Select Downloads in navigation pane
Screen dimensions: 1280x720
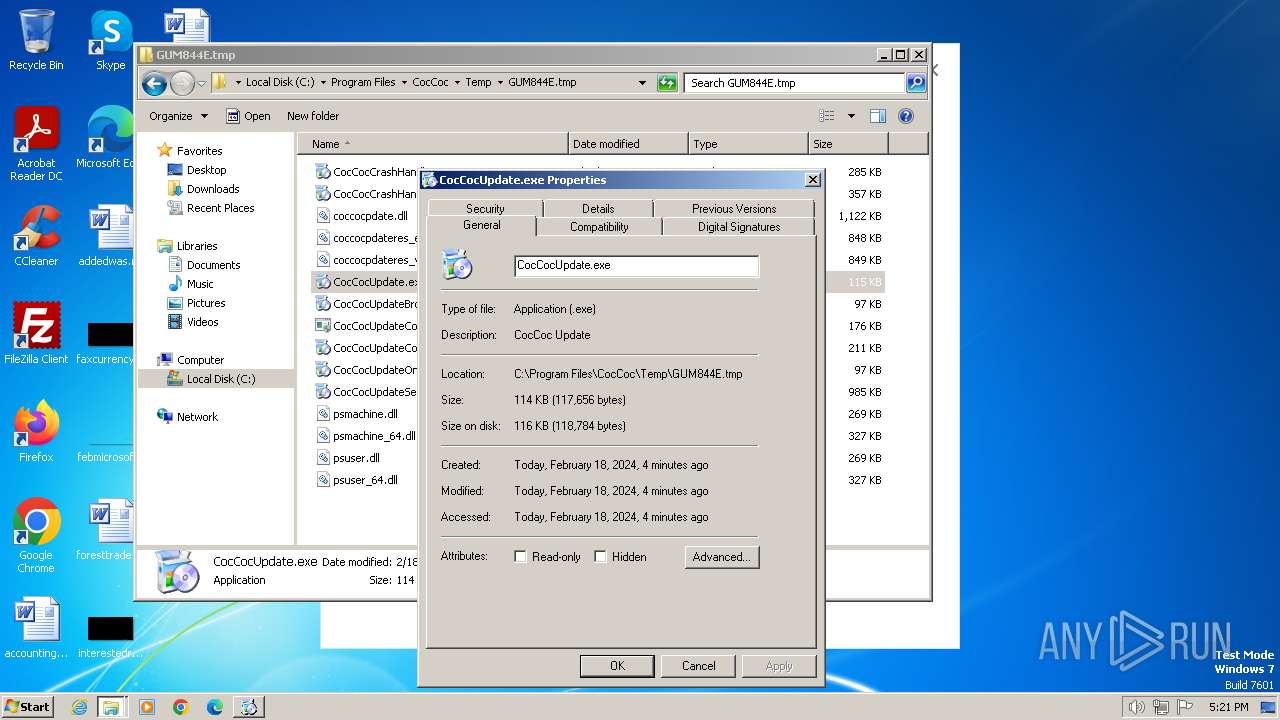pos(213,189)
